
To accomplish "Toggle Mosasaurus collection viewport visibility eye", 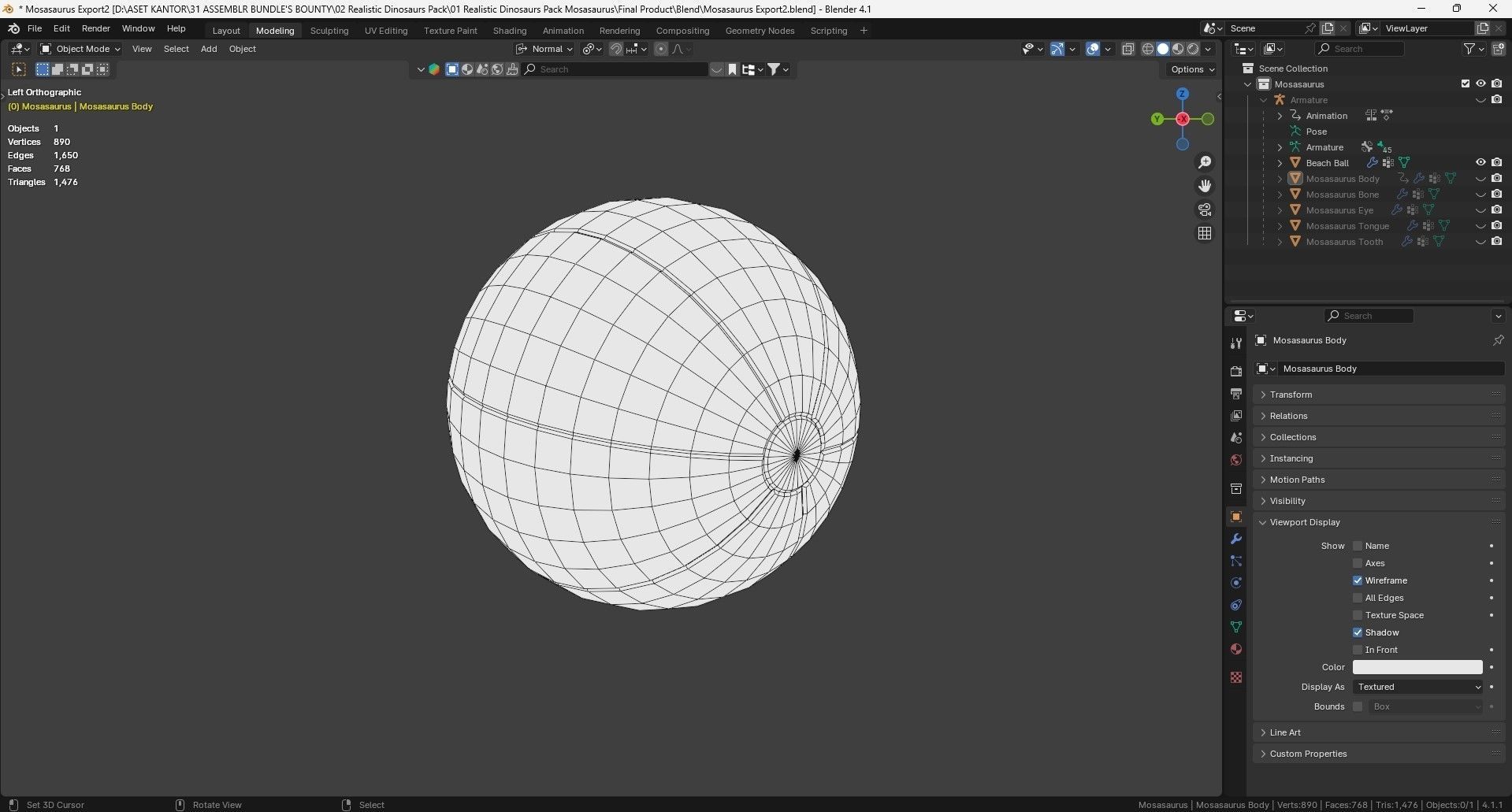I will pyautogui.click(x=1480, y=83).
